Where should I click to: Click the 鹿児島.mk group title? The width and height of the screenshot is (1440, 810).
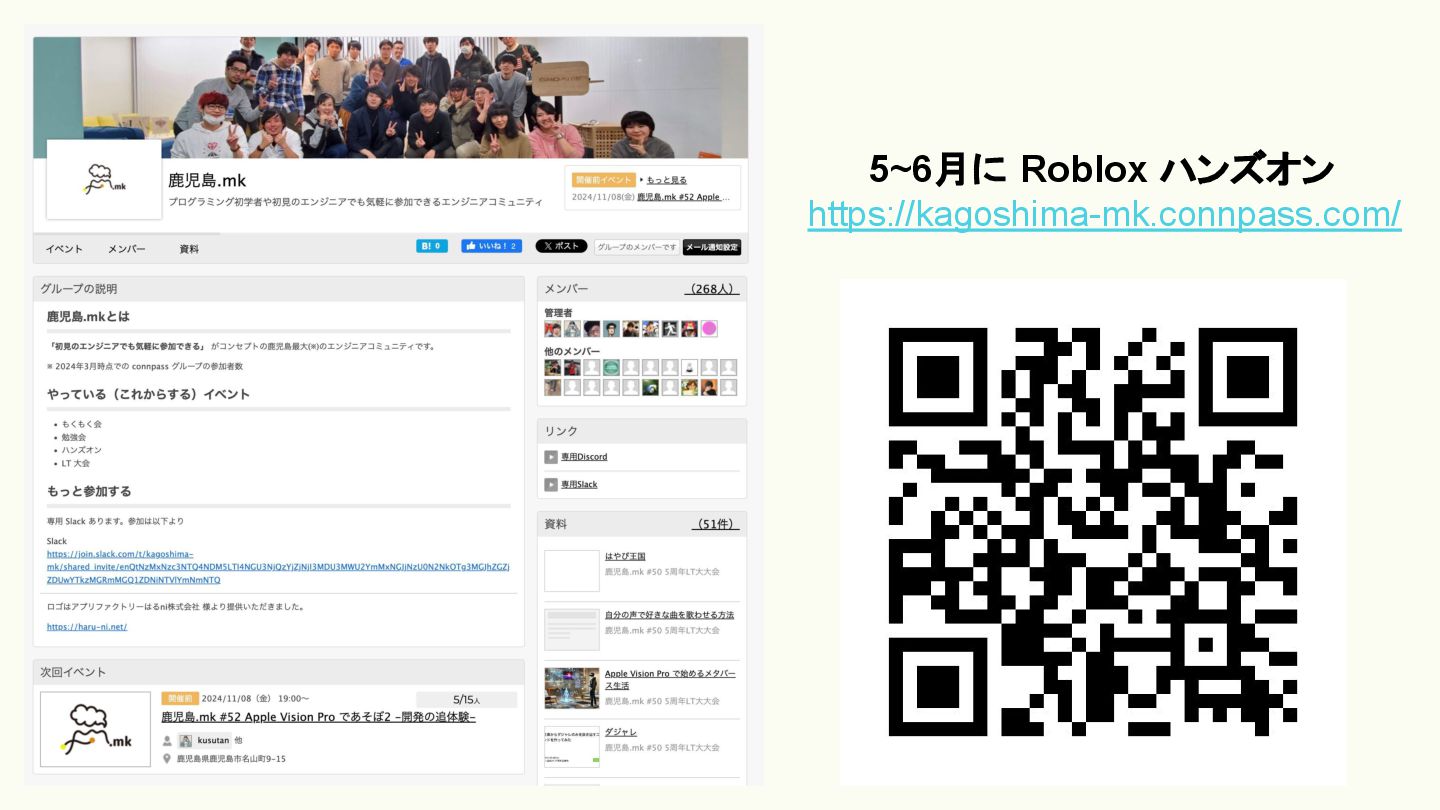207,181
